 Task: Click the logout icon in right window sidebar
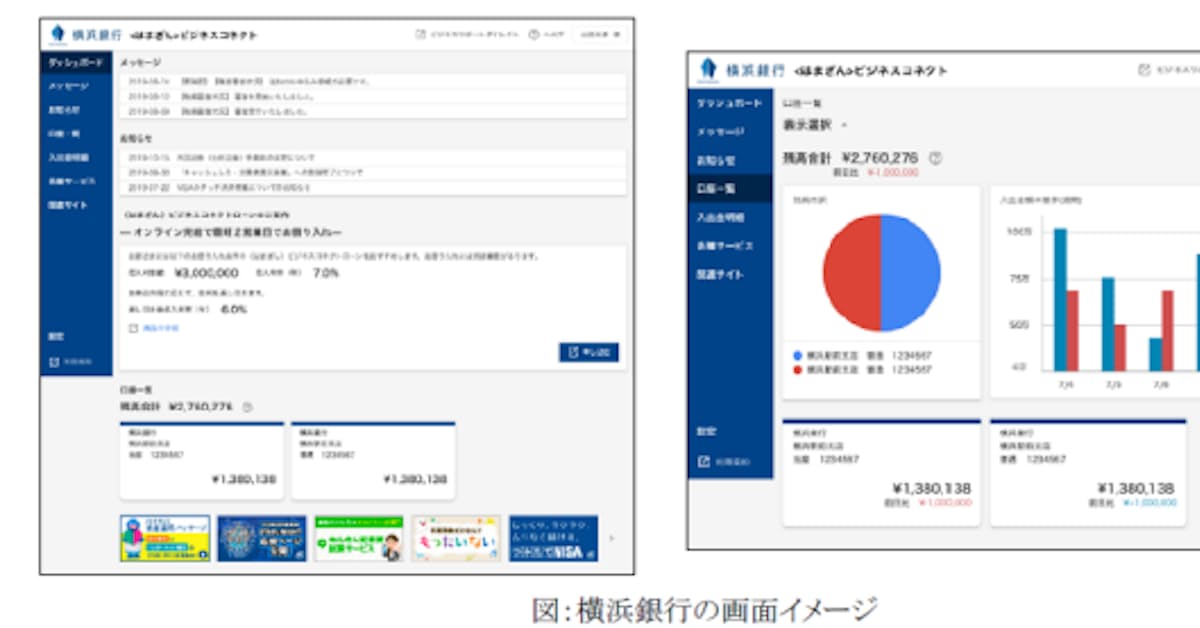point(704,461)
